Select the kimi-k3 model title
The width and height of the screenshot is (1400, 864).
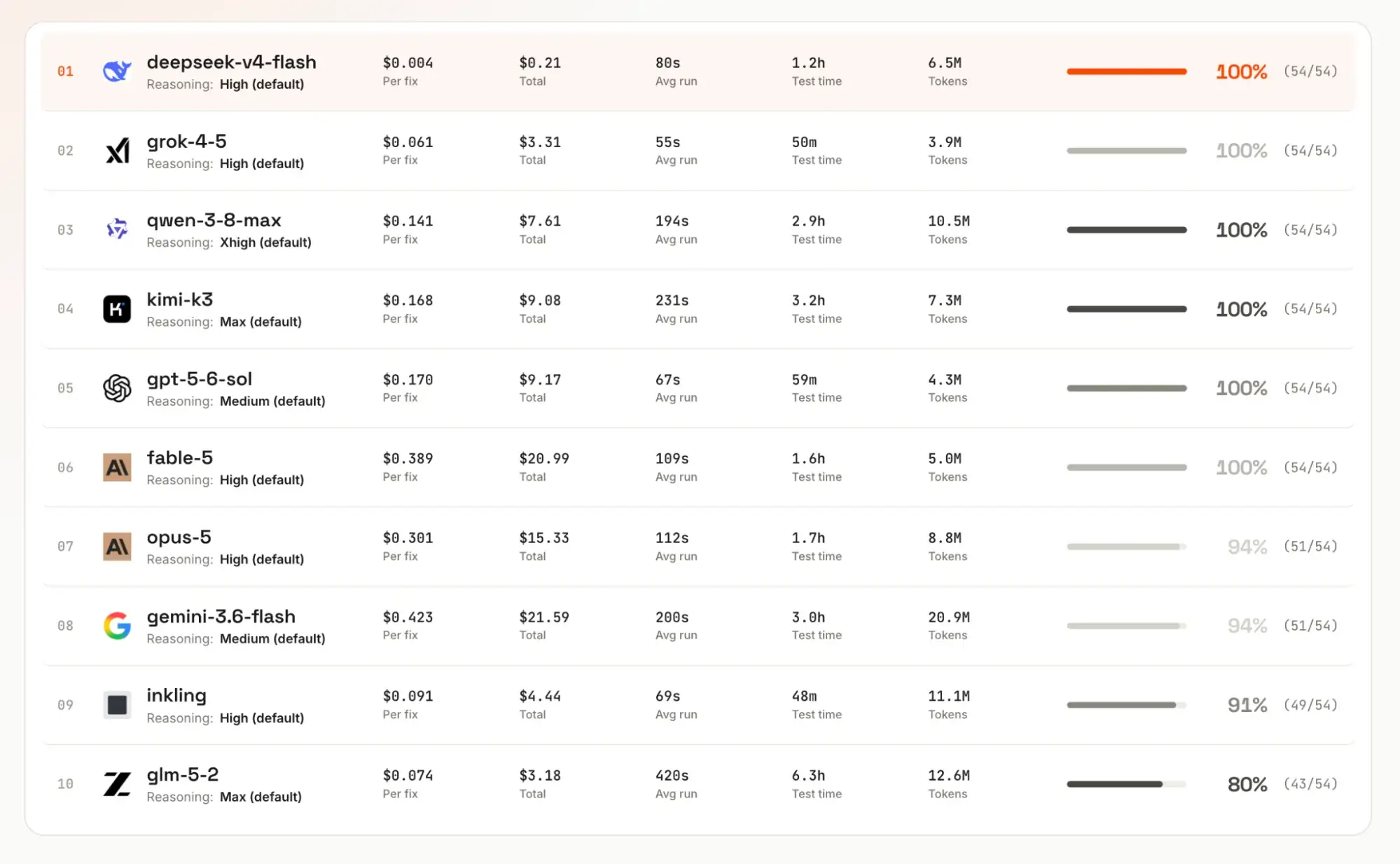point(179,299)
